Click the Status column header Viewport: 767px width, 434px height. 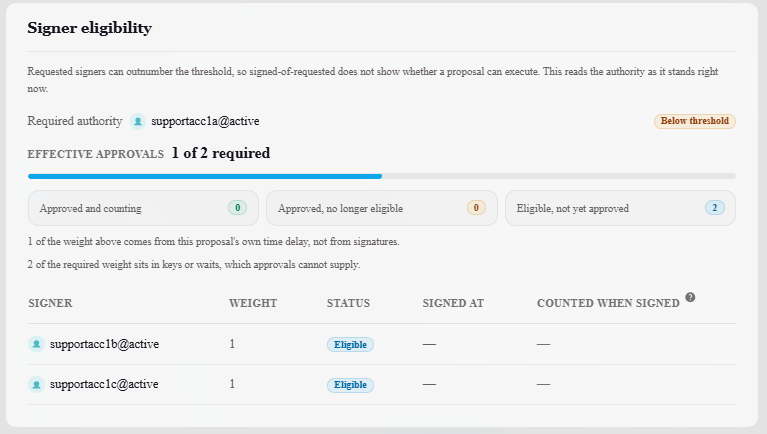(x=348, y=303)
